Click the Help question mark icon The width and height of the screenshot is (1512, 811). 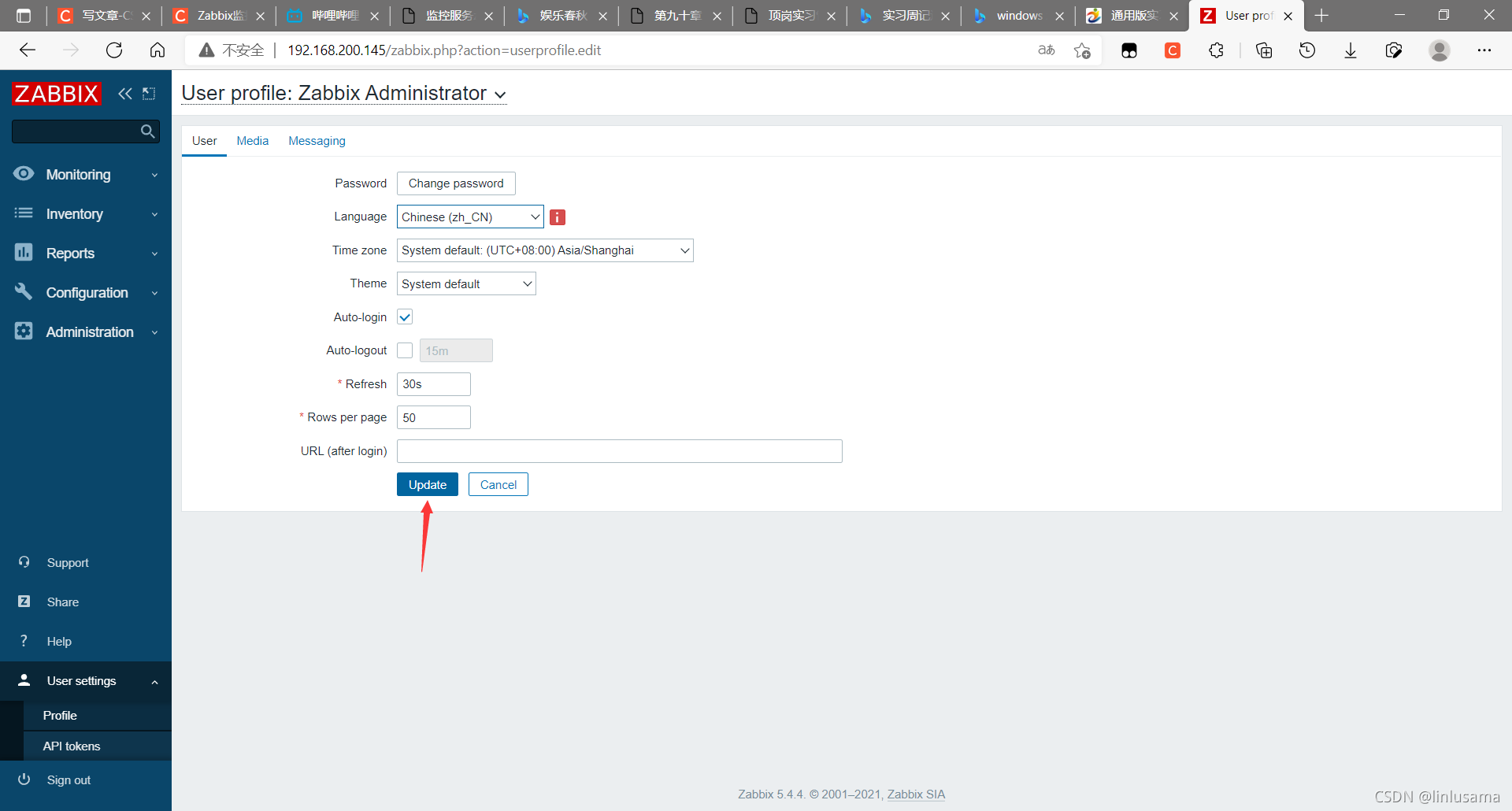[x=24, y=641]
